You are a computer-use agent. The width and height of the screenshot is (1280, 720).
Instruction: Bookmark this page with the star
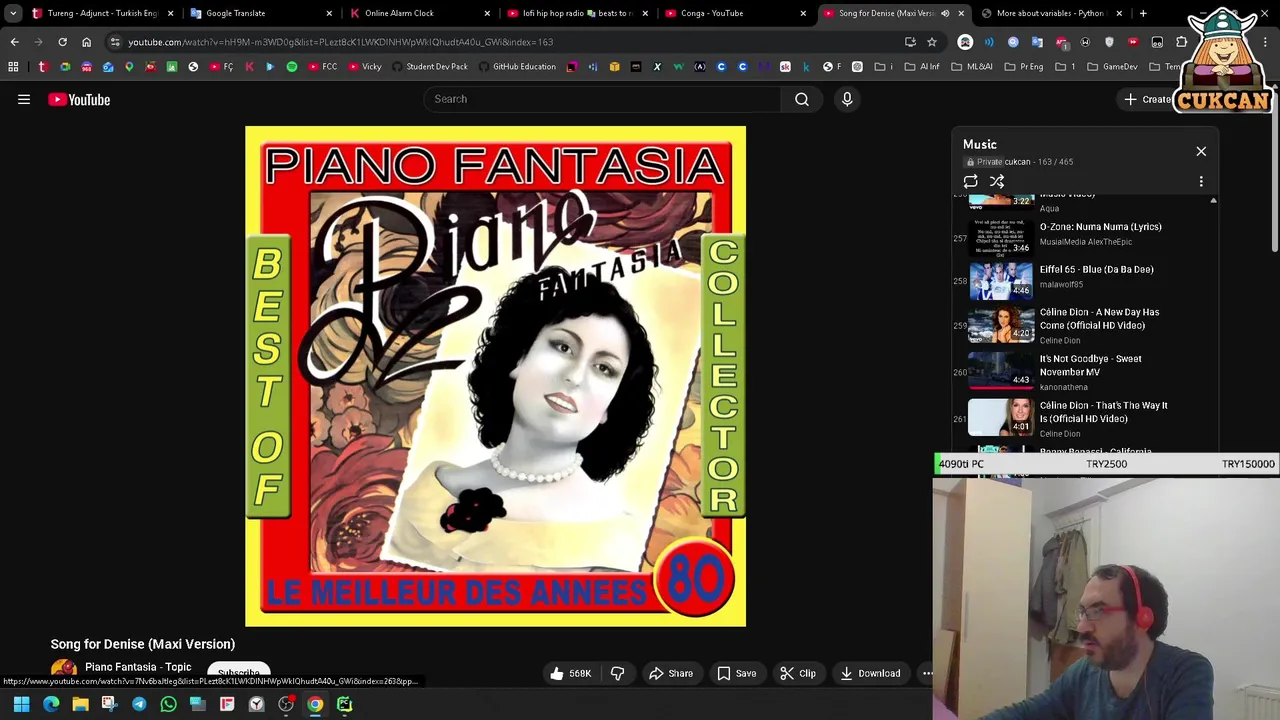[932, 42]
